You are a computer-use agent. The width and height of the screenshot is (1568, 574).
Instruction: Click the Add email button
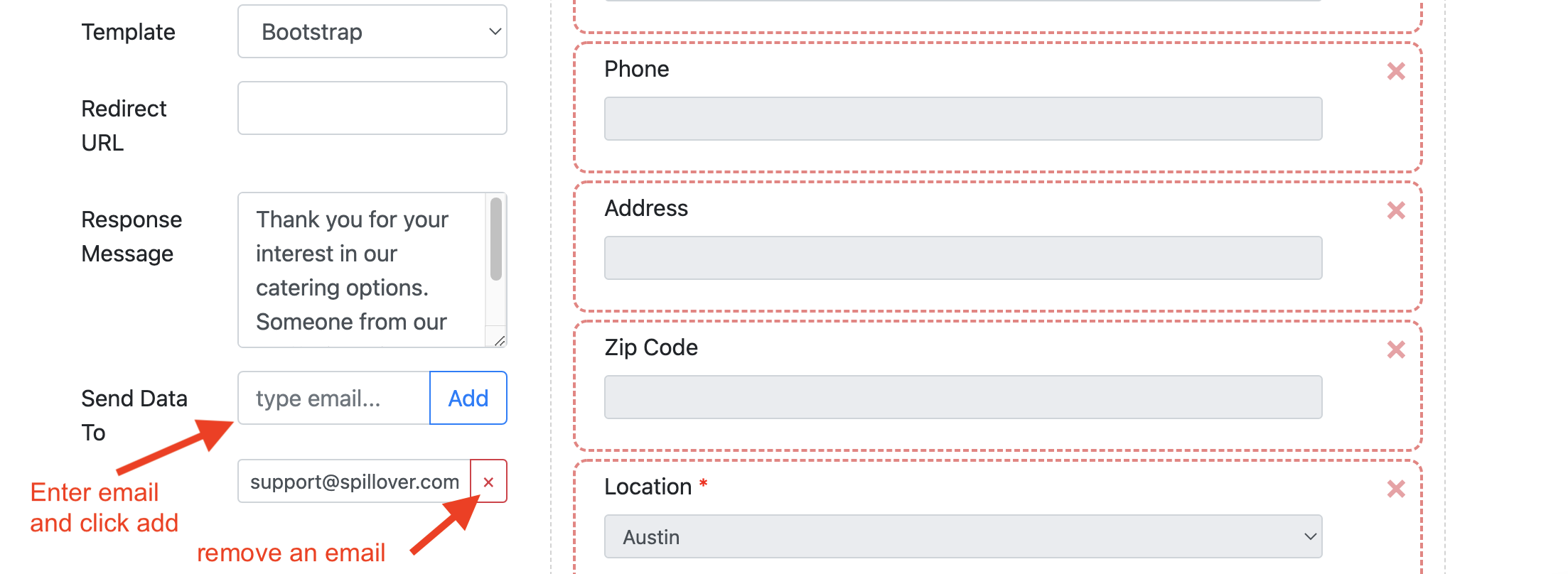pyautogui.click(x=468, y=398)
